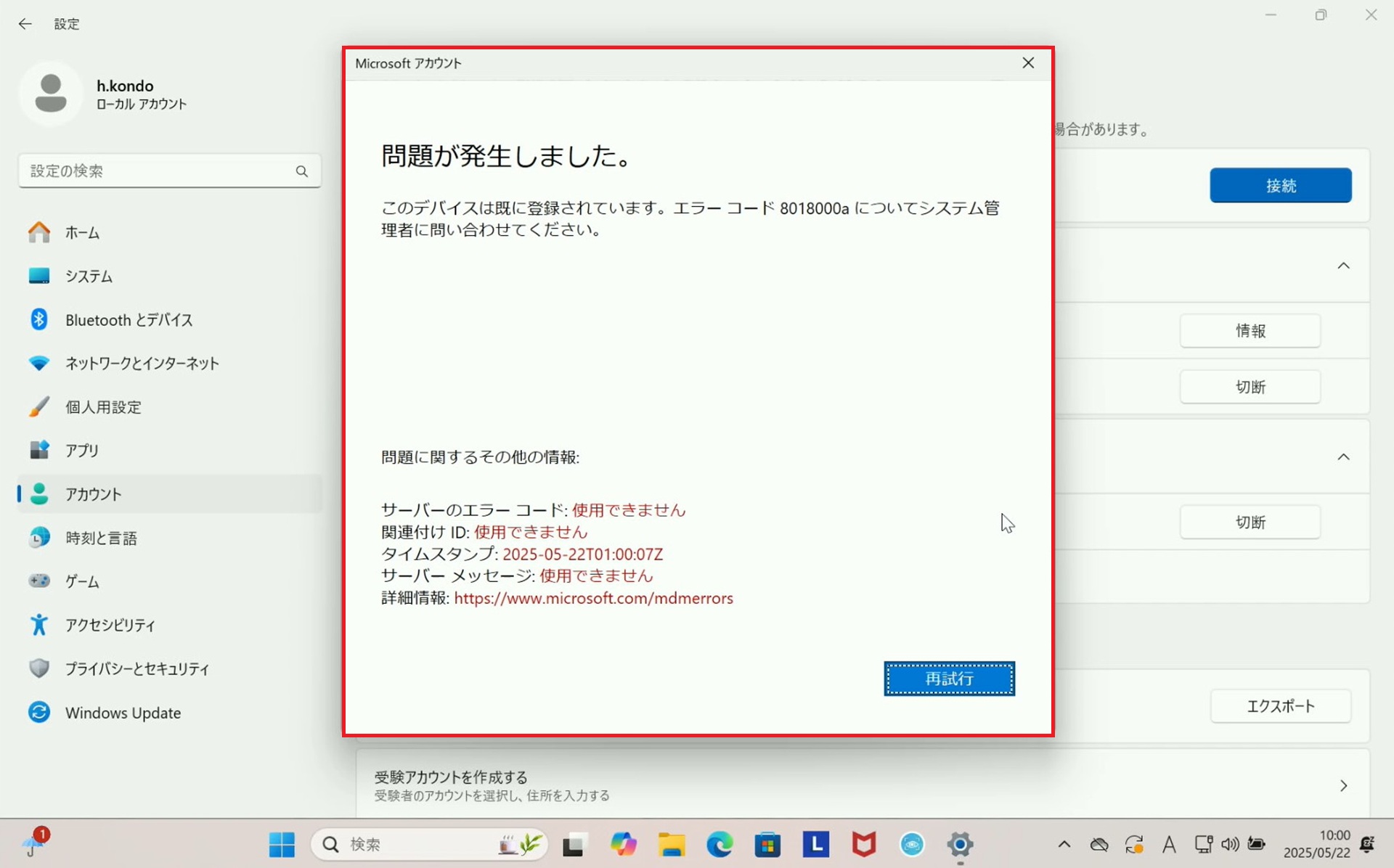Show hidden system tray icons
1394x868 pixels.
click(1064, 844)
